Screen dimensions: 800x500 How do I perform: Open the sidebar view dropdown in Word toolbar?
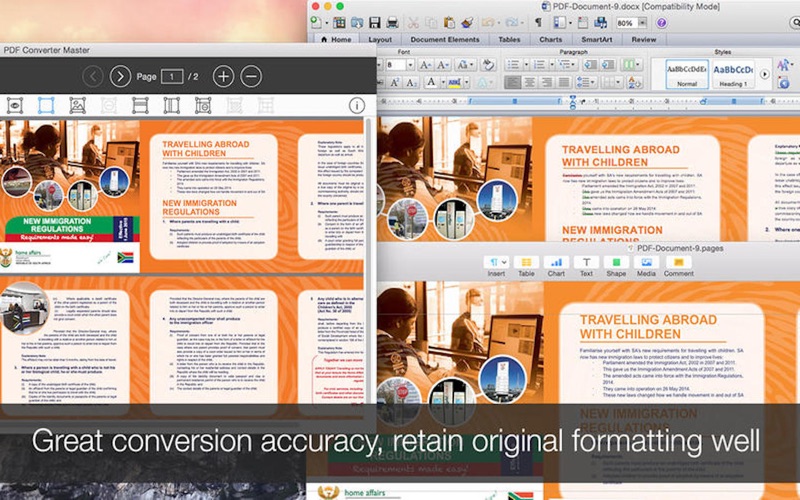pos(570,23)
